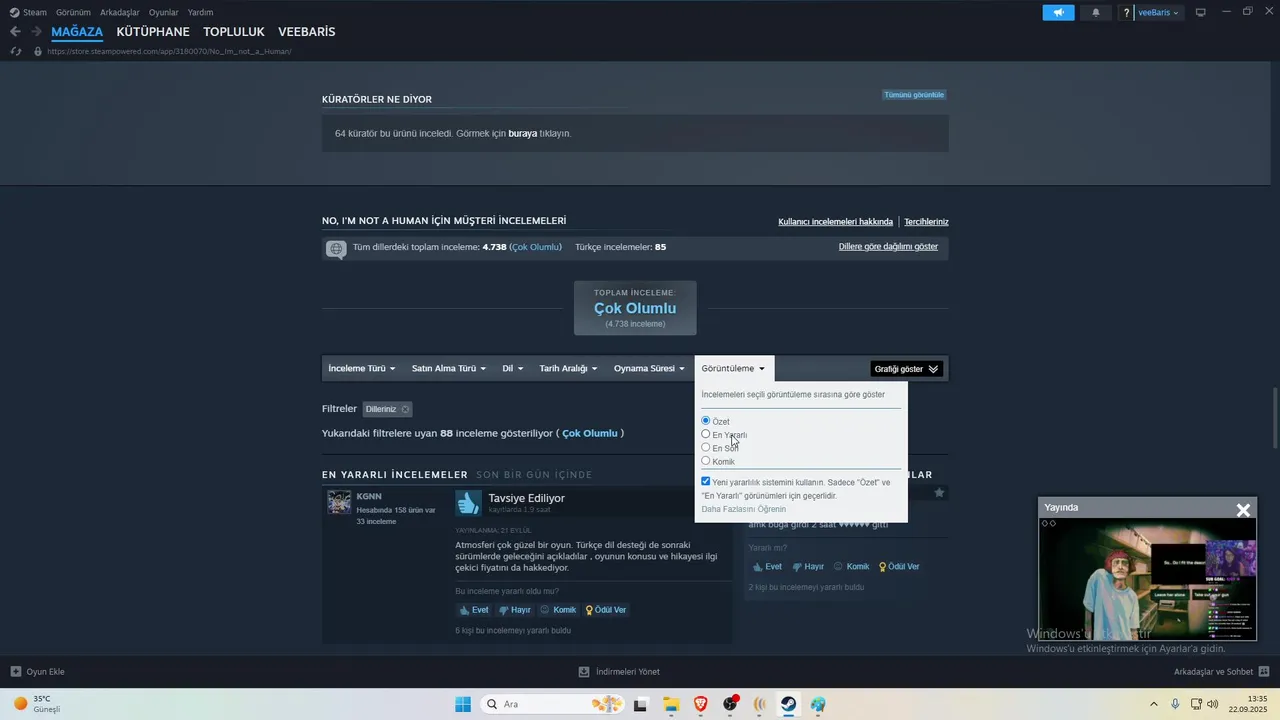Click the microphone icon in system tray

click(1176, 704)
